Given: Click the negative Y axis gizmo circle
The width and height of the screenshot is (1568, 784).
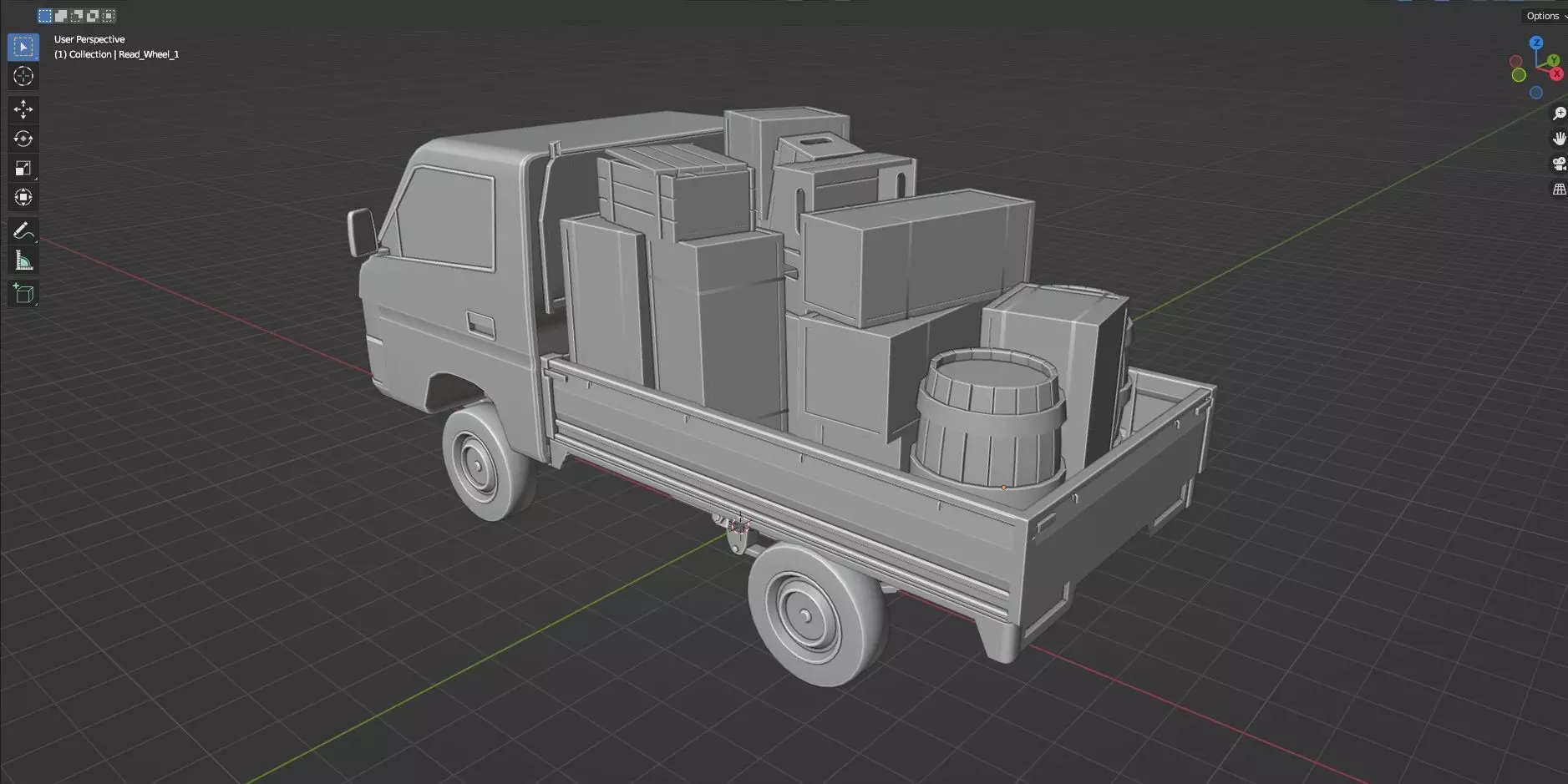Looking at the screenshot, I should coord(1519,75).
